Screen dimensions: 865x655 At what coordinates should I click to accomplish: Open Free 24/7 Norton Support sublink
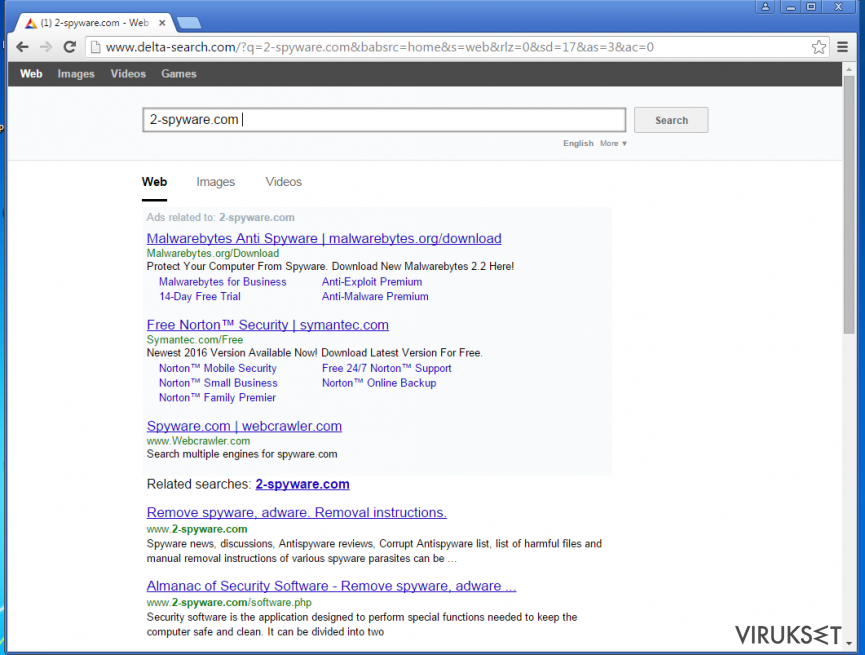(x=387, y=368)
